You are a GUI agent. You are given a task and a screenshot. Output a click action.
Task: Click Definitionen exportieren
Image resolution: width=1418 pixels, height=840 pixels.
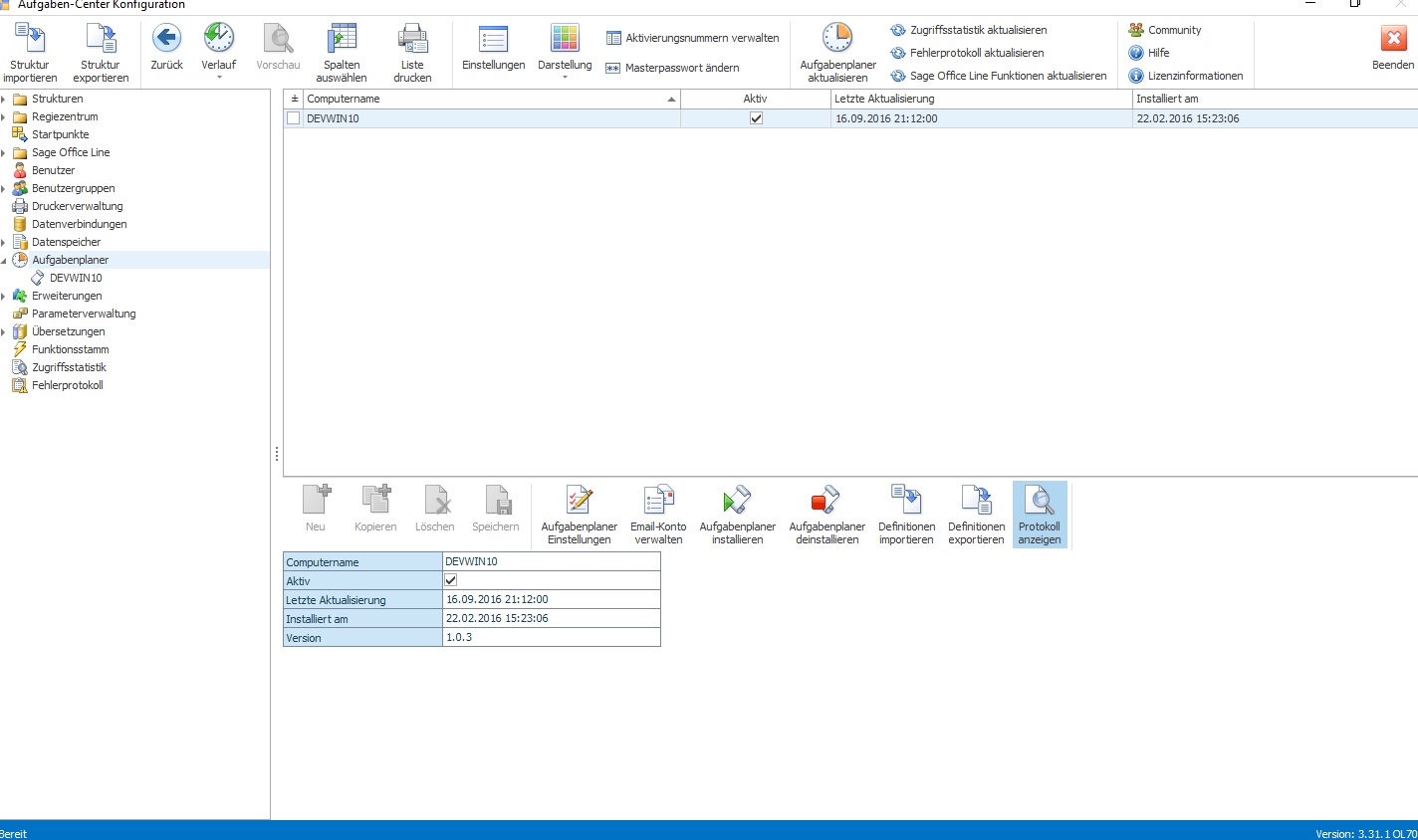[x=977, y=515]
